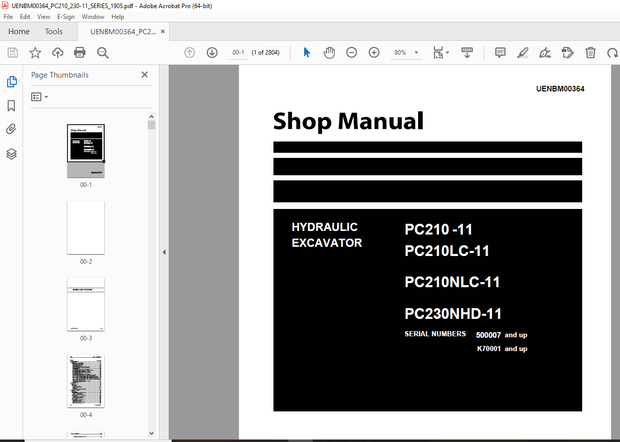Select page thumbnail 00-2
Image resolution: width=620 pixels, height=442 pixels.
pos(86,228)
